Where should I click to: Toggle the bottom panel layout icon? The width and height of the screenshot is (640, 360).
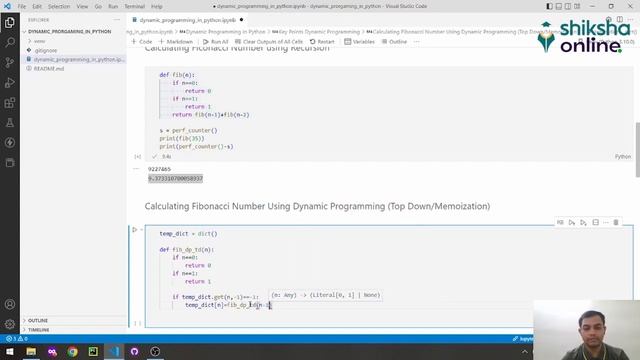coord(559,7)
